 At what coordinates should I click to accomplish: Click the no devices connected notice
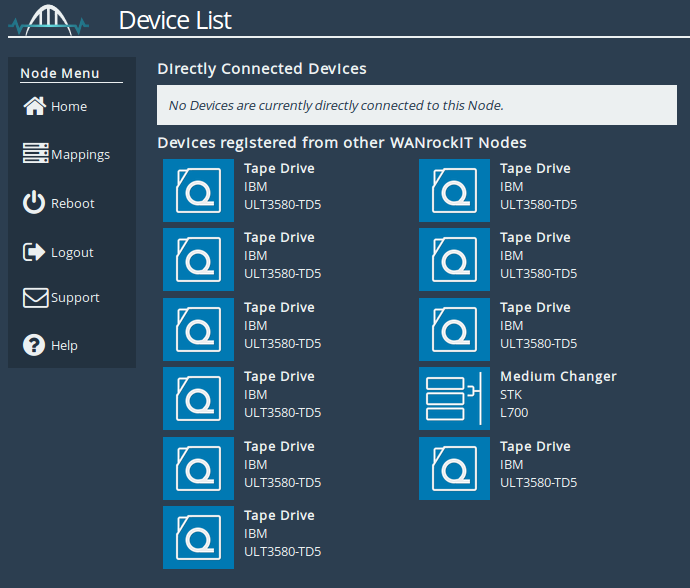click(x=417, y=105)
